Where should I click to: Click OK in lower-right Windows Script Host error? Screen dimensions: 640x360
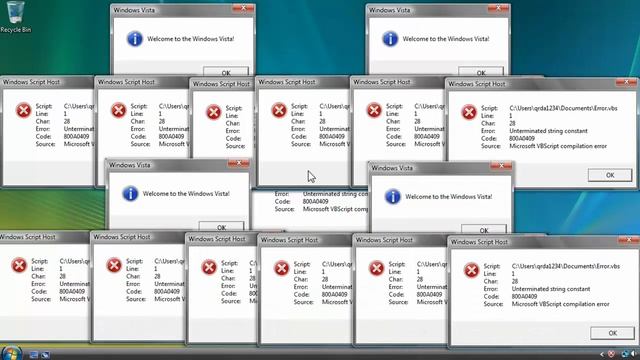point(612,333)
